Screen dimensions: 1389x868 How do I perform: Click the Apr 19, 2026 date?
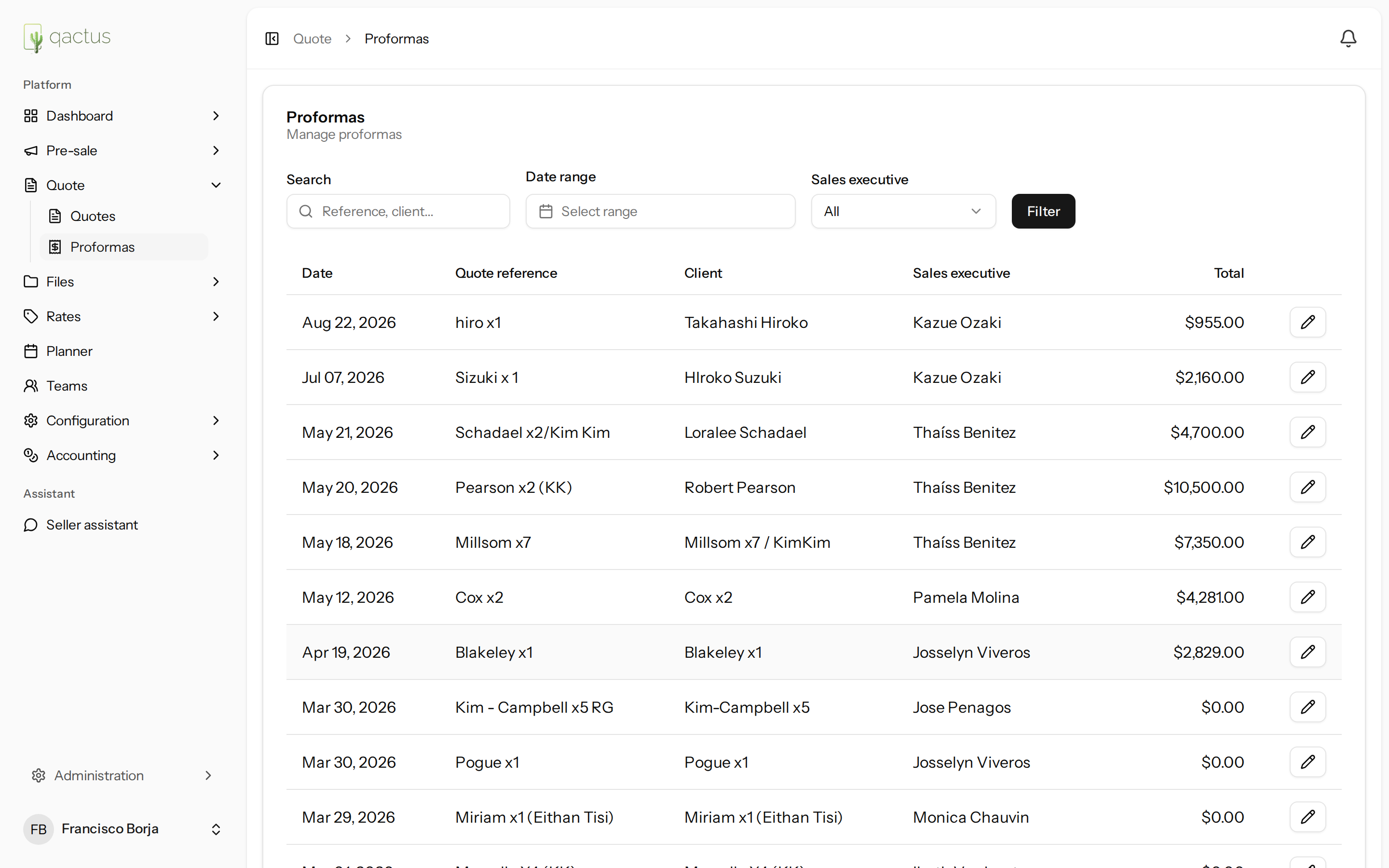346,653
